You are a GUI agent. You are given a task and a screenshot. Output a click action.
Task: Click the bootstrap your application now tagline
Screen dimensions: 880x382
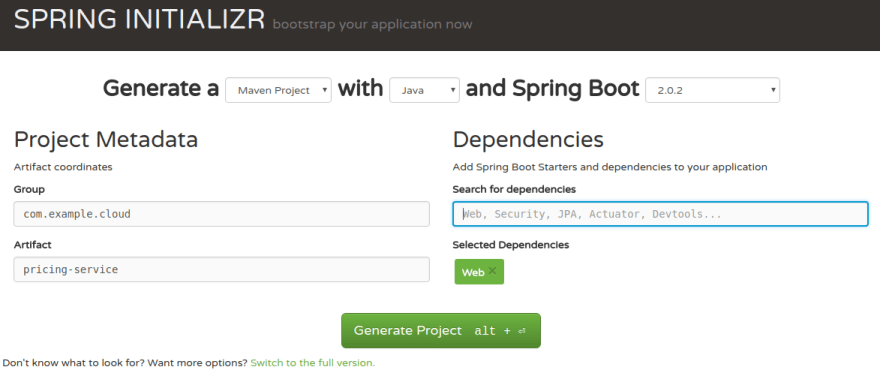pyautogui.click(x=373, y=25)
